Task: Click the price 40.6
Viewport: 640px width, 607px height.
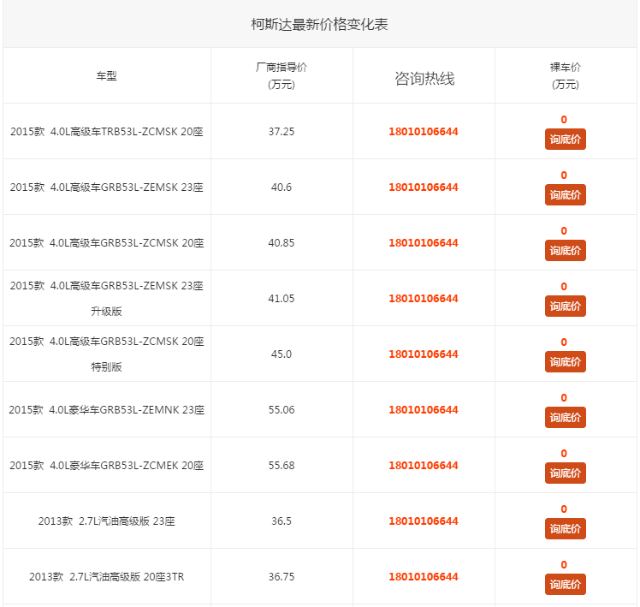Action: [281, 187]
